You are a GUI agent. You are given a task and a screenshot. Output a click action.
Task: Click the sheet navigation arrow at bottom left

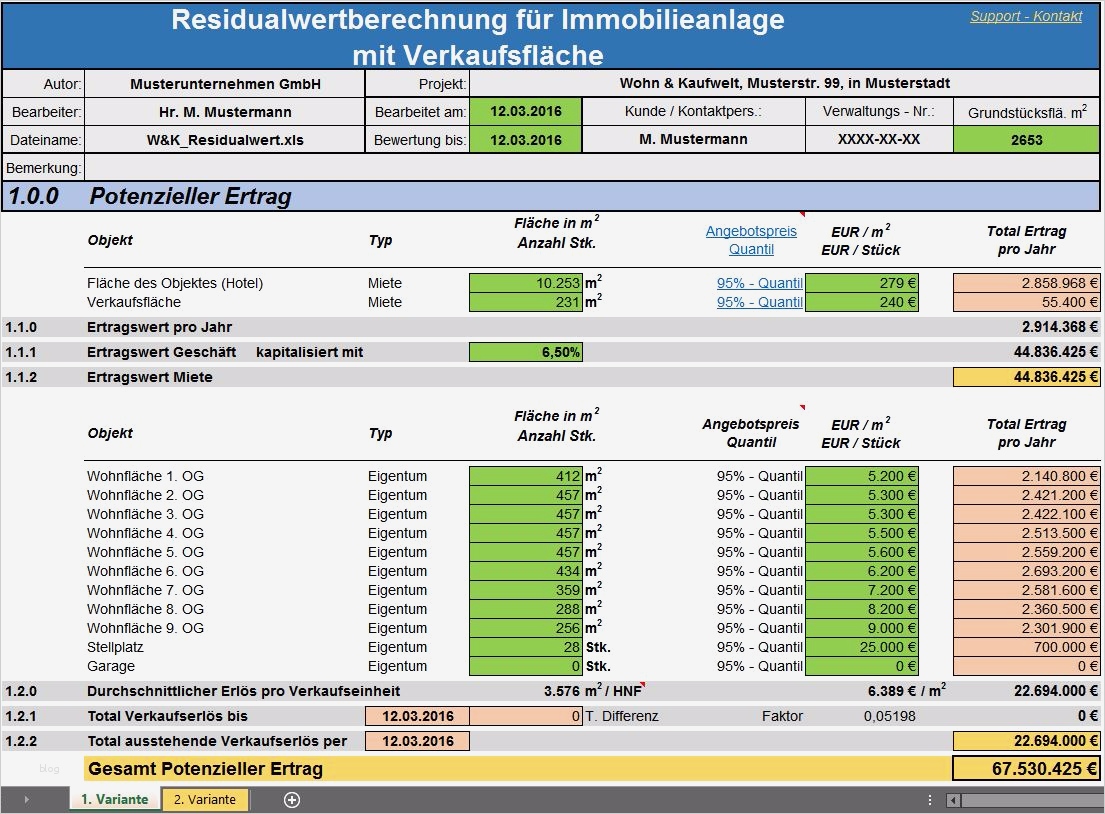(x=26, y=799)
